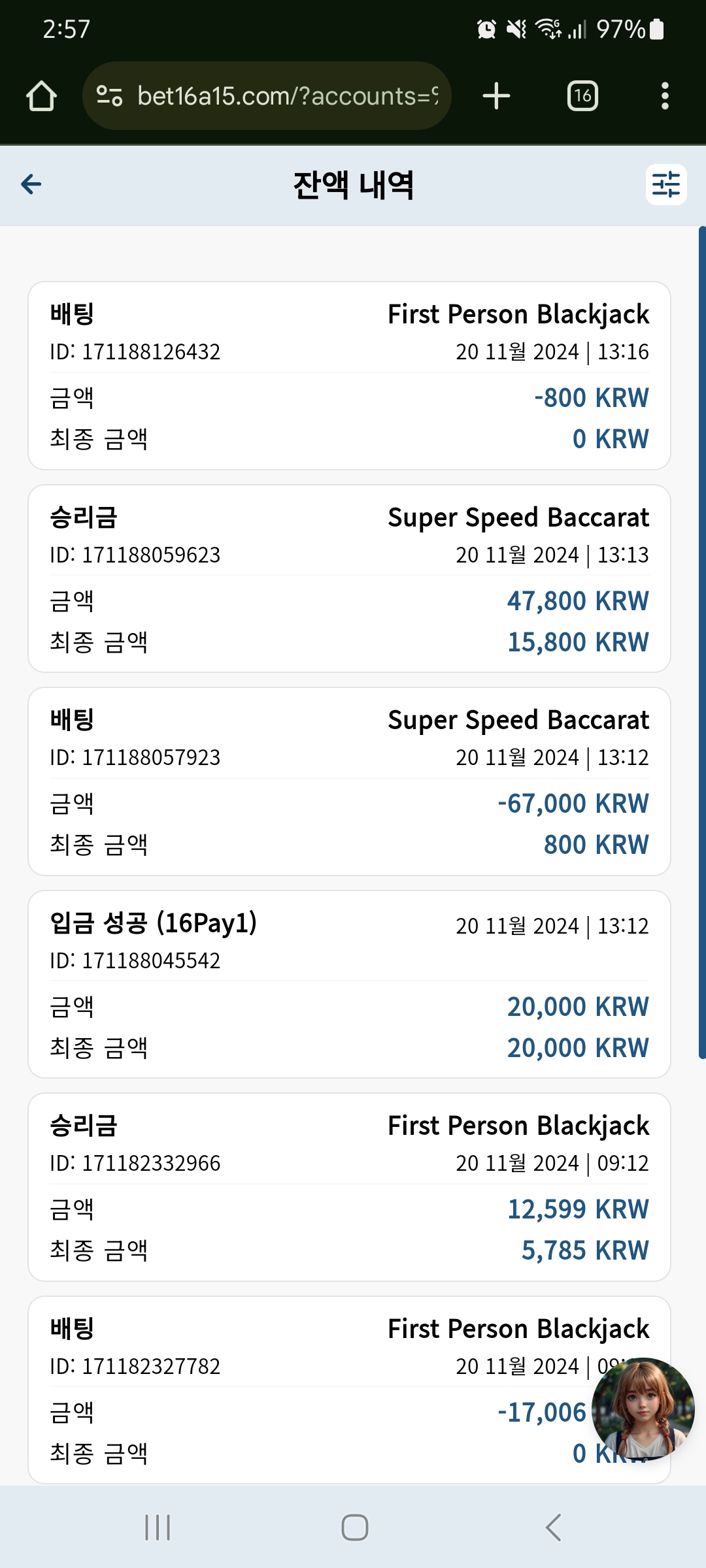Tap the browser home icon
Image resolution: width=706 pixels, height=1568 pixels.
(x=41, y=96)
